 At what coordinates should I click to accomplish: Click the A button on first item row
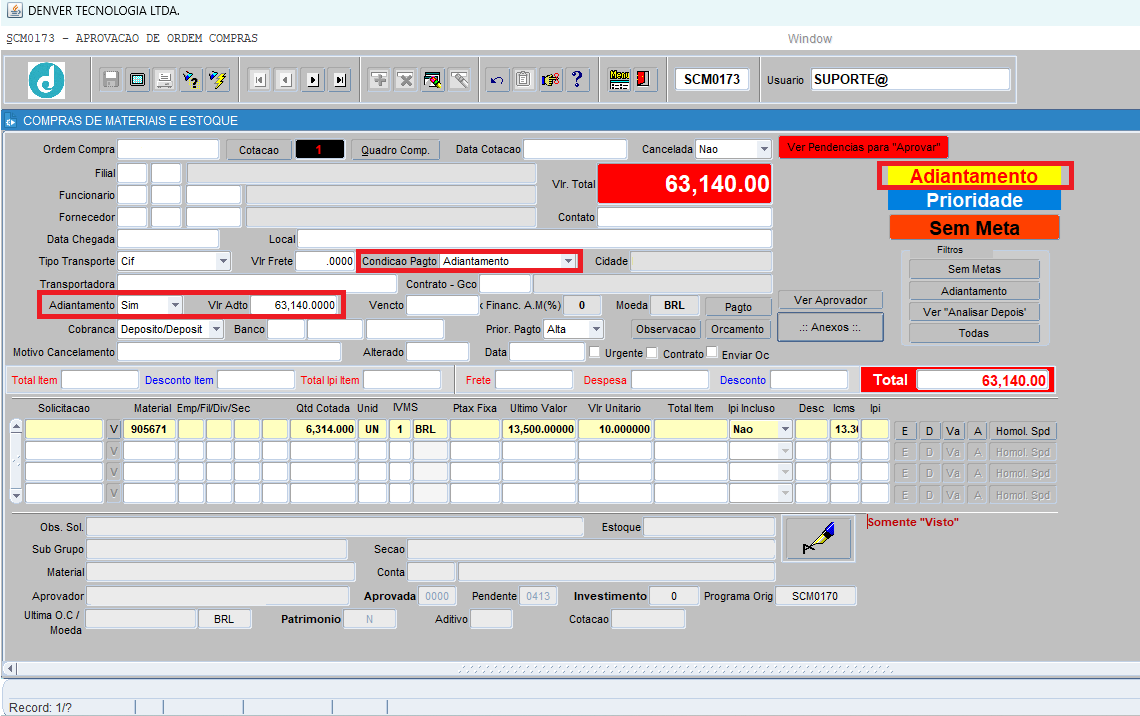[978, 431]
